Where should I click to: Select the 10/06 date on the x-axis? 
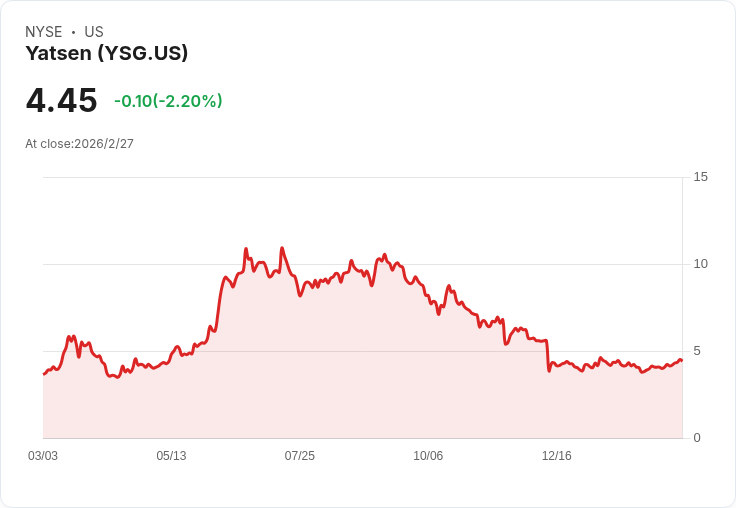point(428,456)
